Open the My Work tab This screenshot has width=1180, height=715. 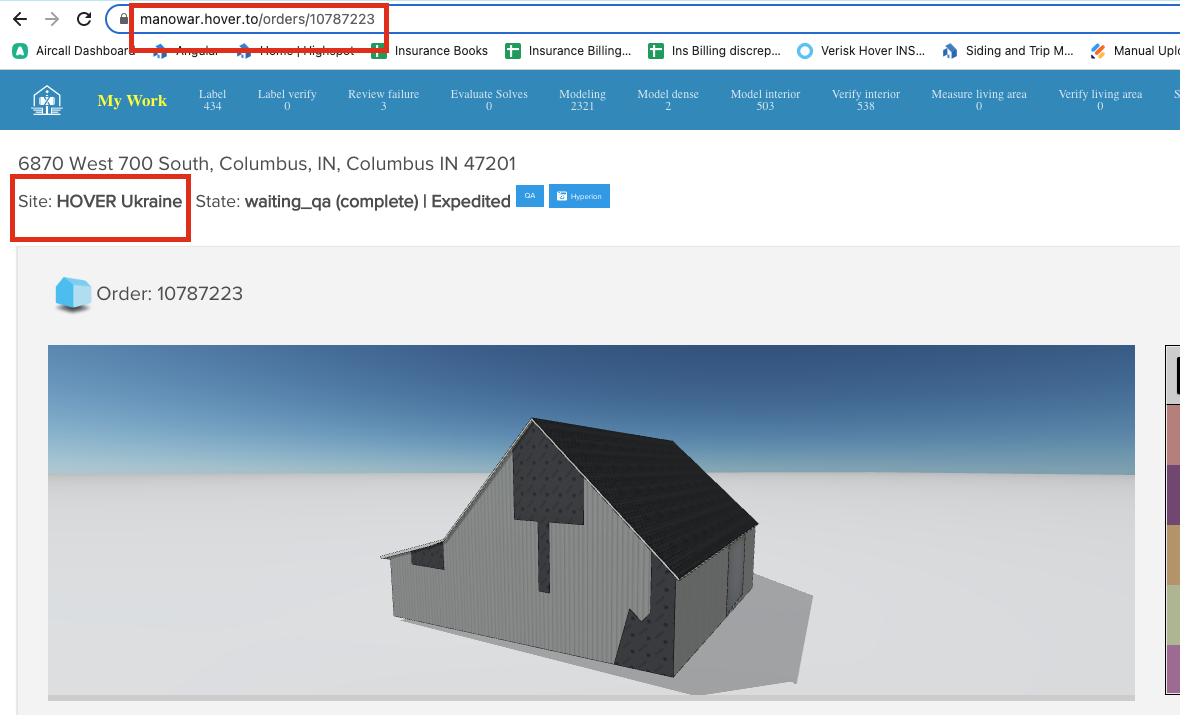132,100
